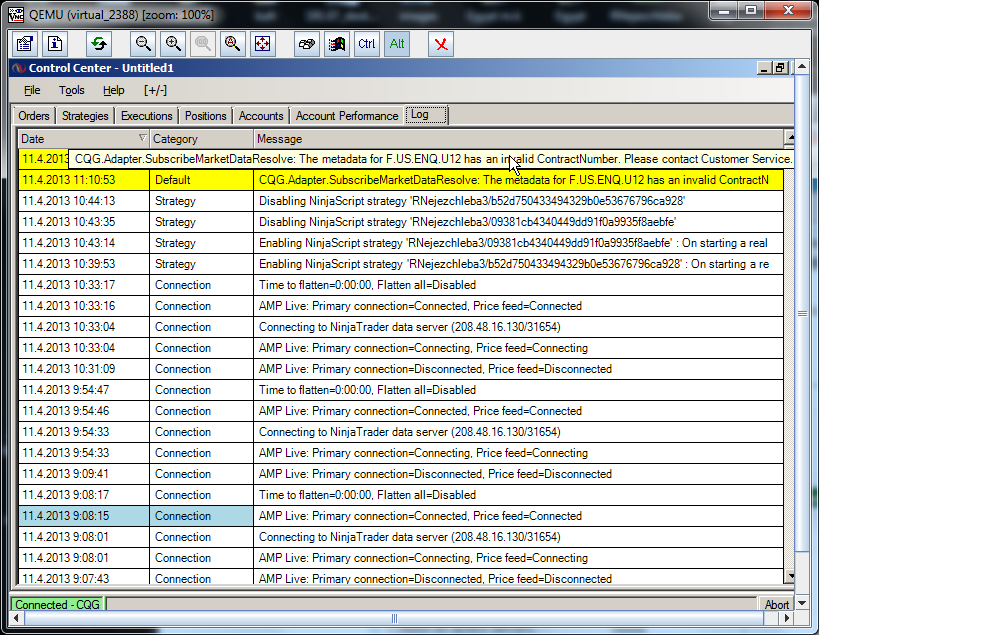Select the Log tab
This screenshot has height=635, width=1008.
click(x=426, y=115)
